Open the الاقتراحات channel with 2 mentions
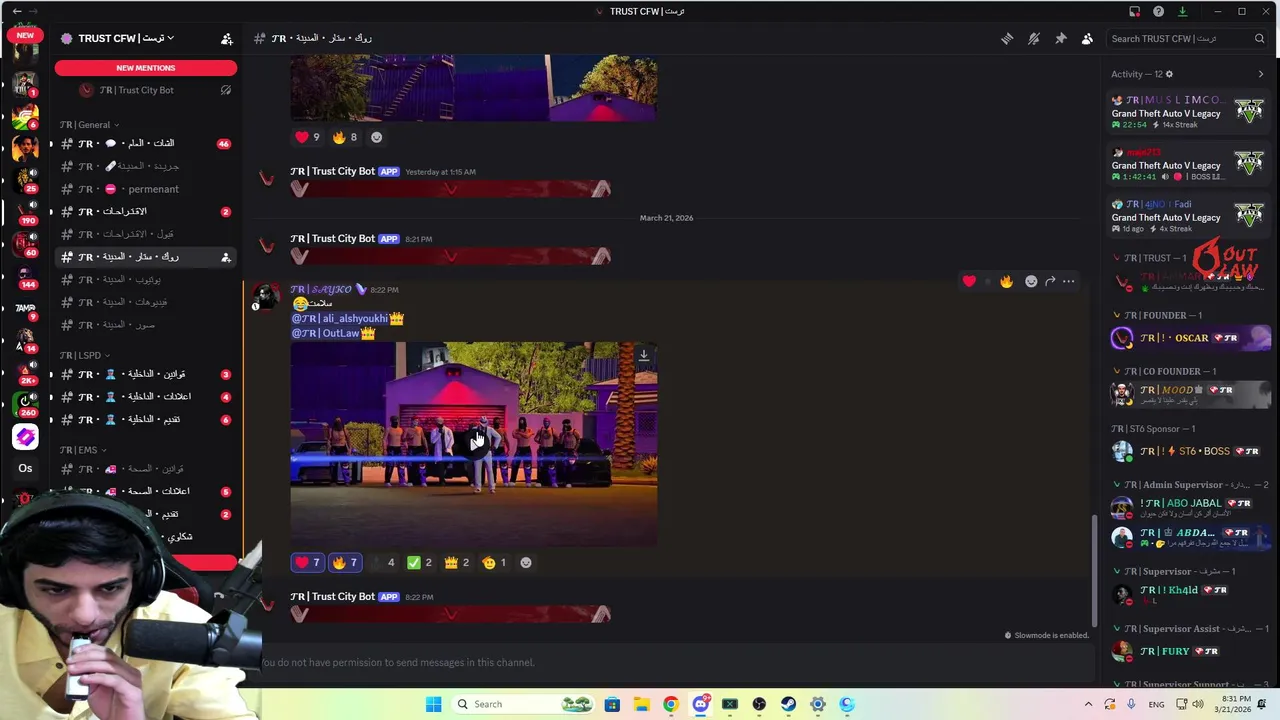The height and width of the screenshot is (720, 1280). tap(146, 212)
